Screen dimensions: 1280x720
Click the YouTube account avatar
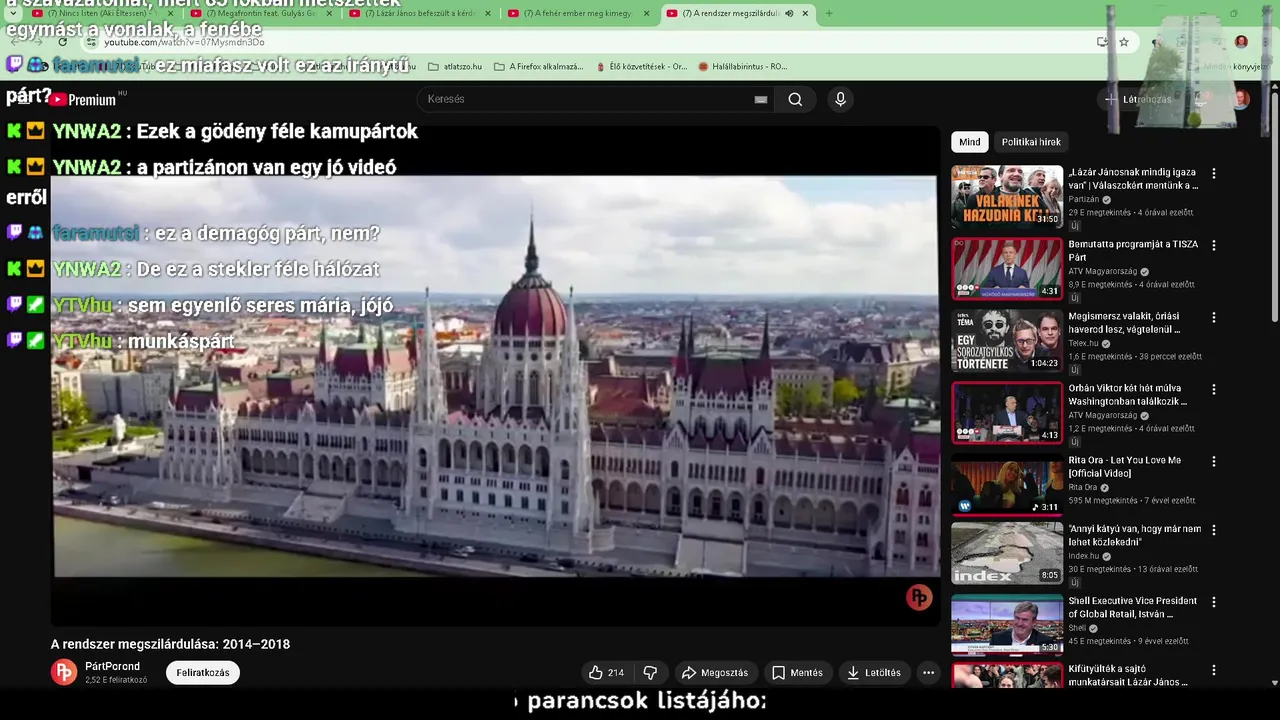(x=1241, y=99)
